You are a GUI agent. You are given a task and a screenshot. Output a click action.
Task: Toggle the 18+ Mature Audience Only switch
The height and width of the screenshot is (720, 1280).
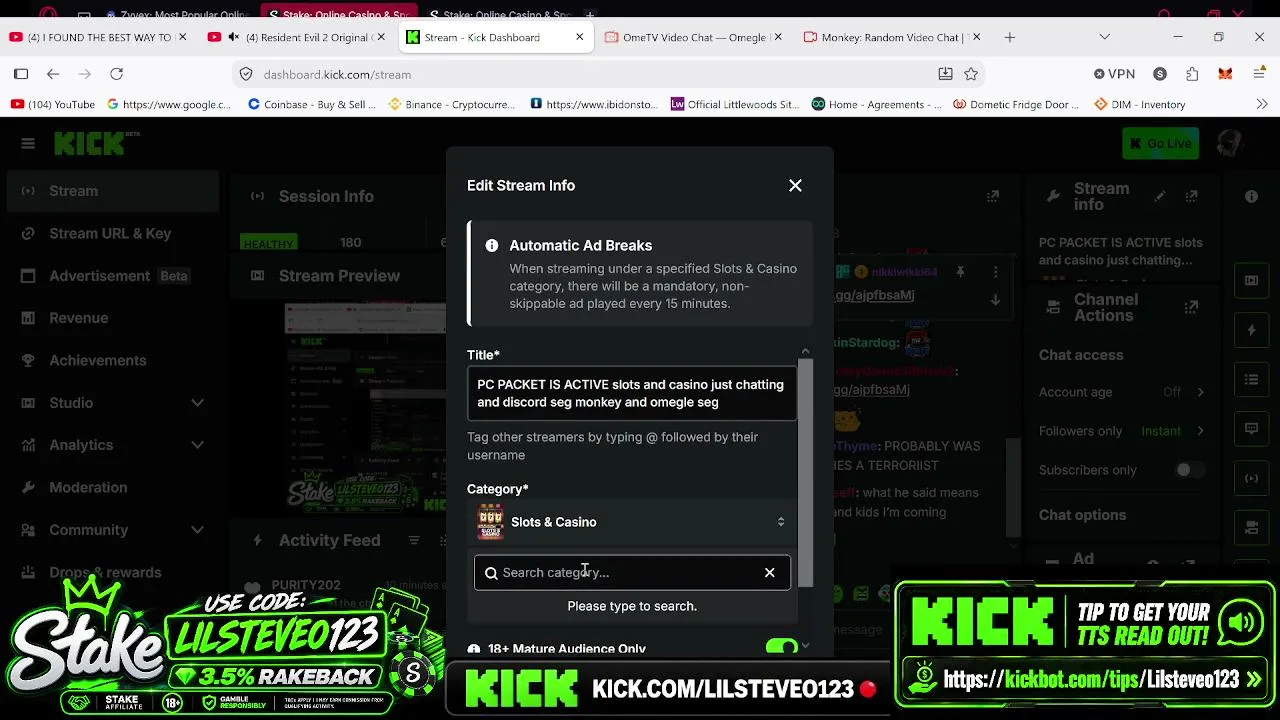[x=782, y=648]
